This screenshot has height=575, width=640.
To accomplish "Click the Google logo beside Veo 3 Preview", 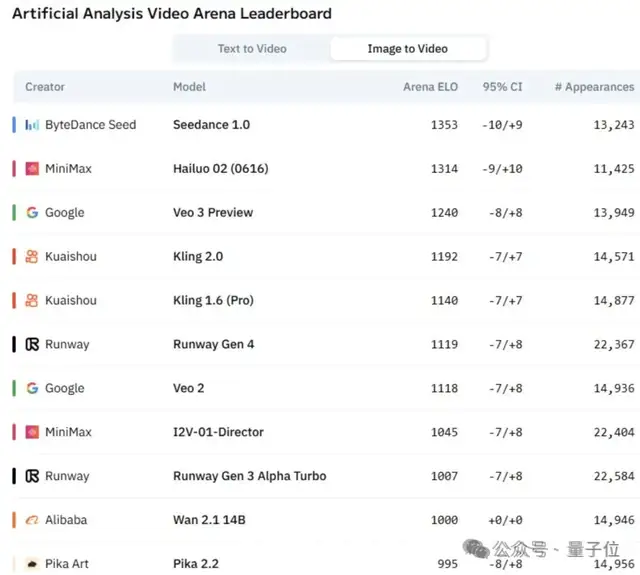I will (32, 213).
